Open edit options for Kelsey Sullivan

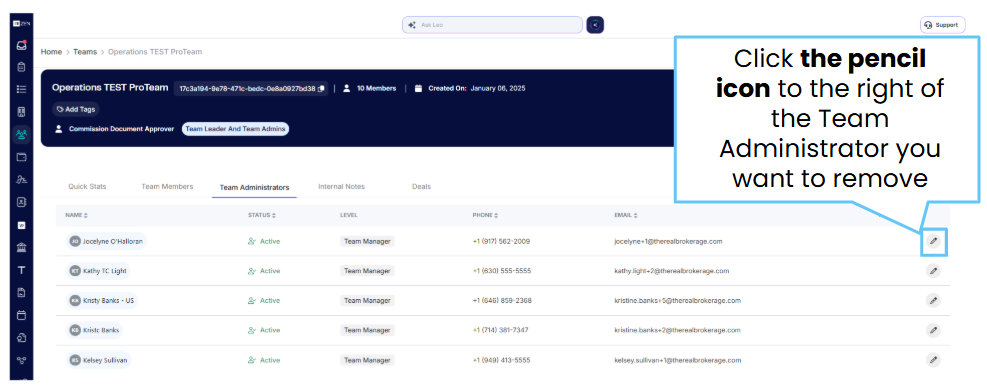[933, 360]
